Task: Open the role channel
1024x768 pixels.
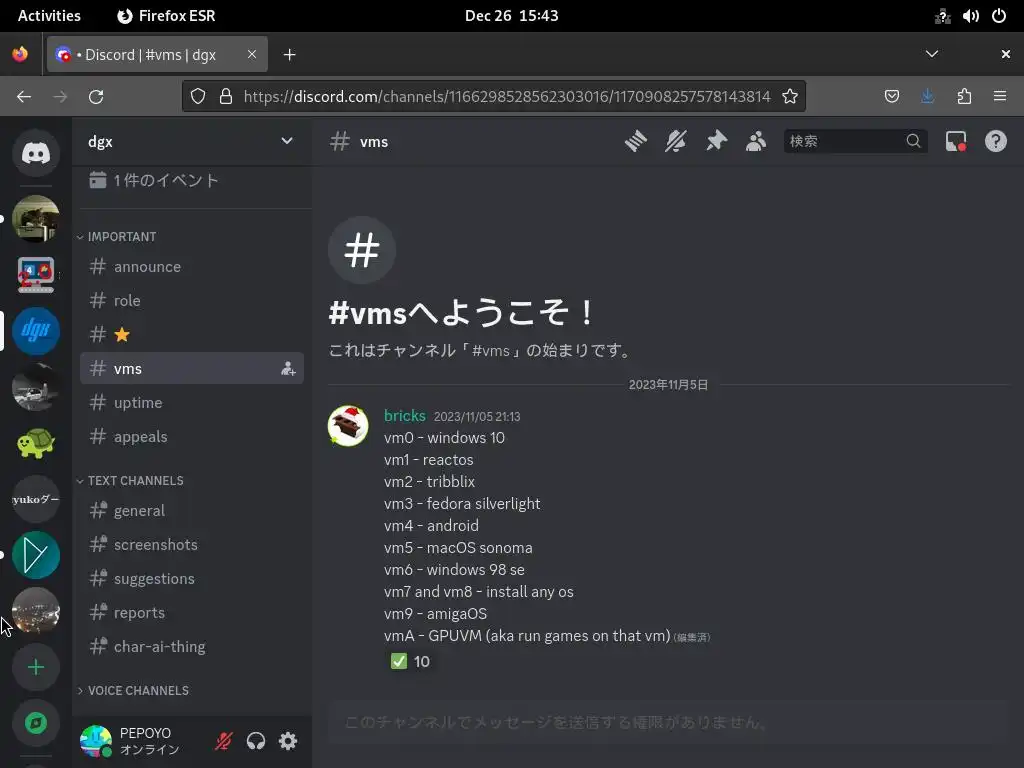Action: (192, 300)
